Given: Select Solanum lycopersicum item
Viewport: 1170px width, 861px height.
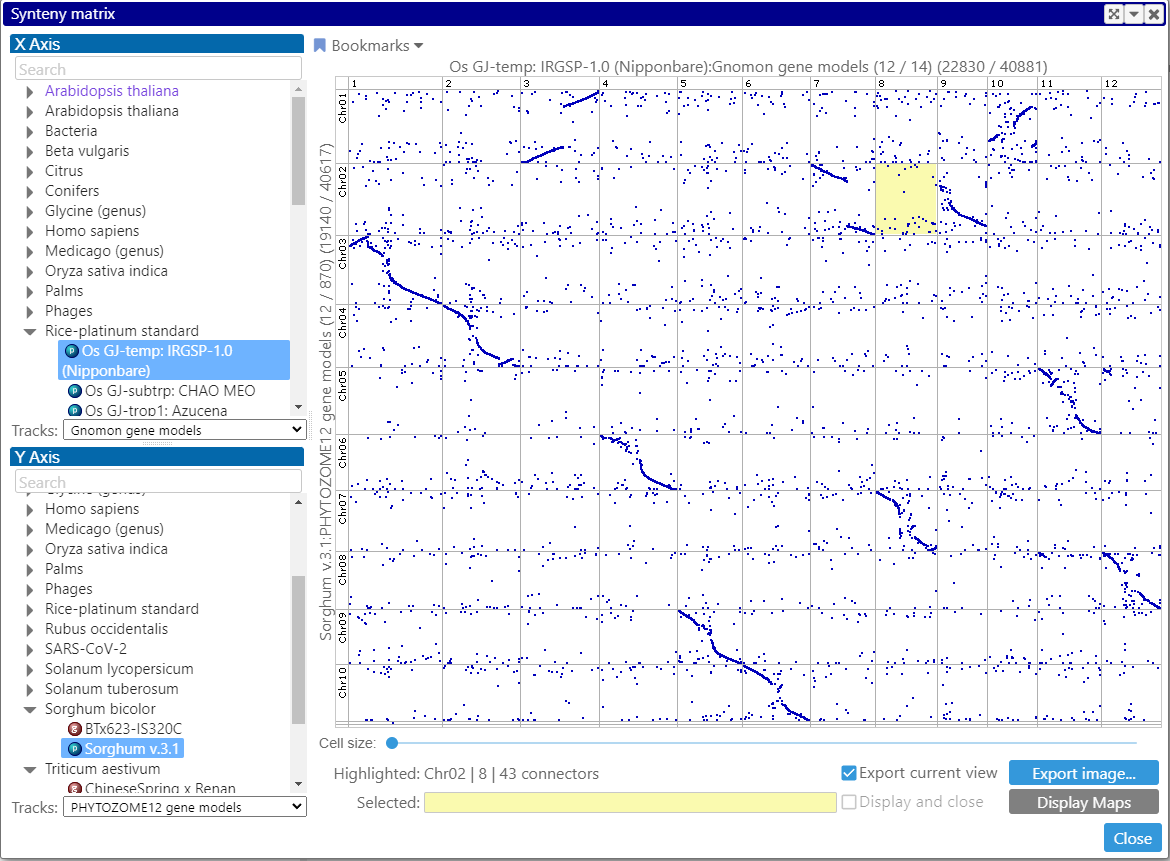Looking at the screenshot, I should coord(119,669).
